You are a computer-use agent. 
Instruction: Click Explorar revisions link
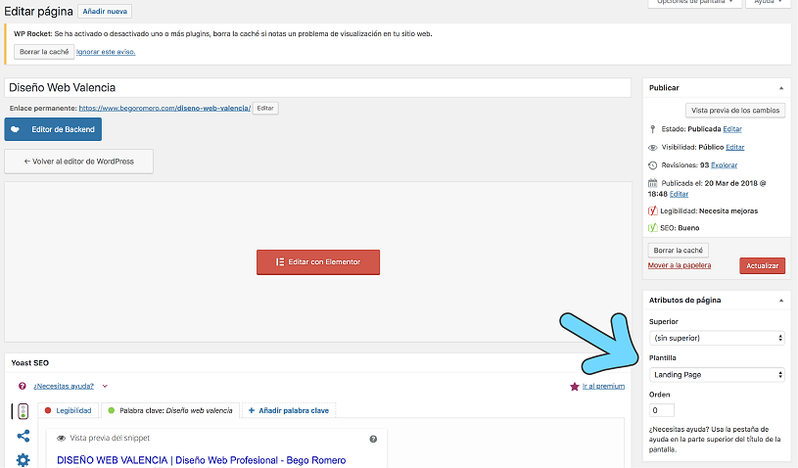[724, 165]
